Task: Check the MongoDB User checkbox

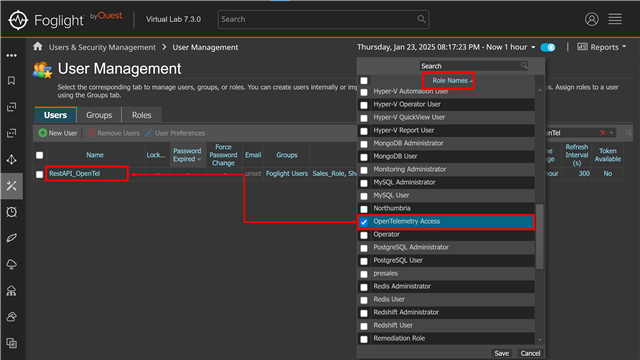Action: [364, 157]
